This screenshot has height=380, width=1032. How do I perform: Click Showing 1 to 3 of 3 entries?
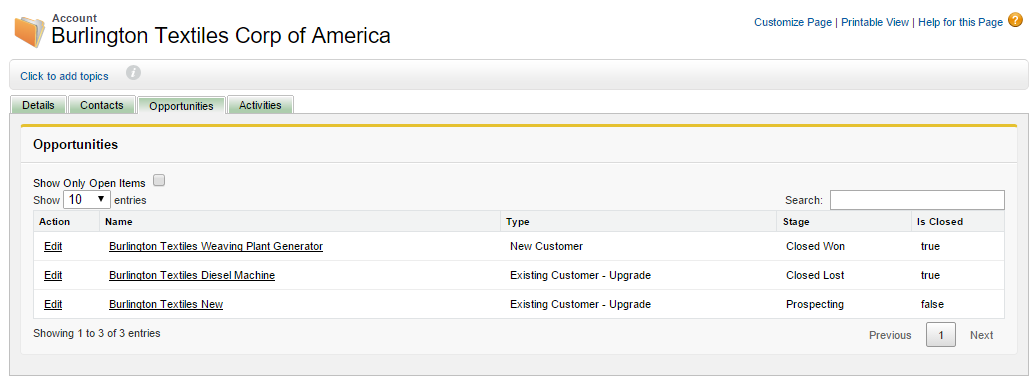point(97,333)
